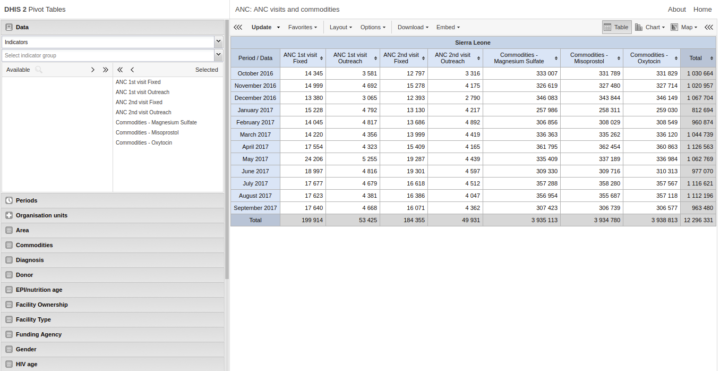720x371 pixels.
Task: Sort by Commodities - Magnesium Sulfate arrows
Action: point(556,58)
